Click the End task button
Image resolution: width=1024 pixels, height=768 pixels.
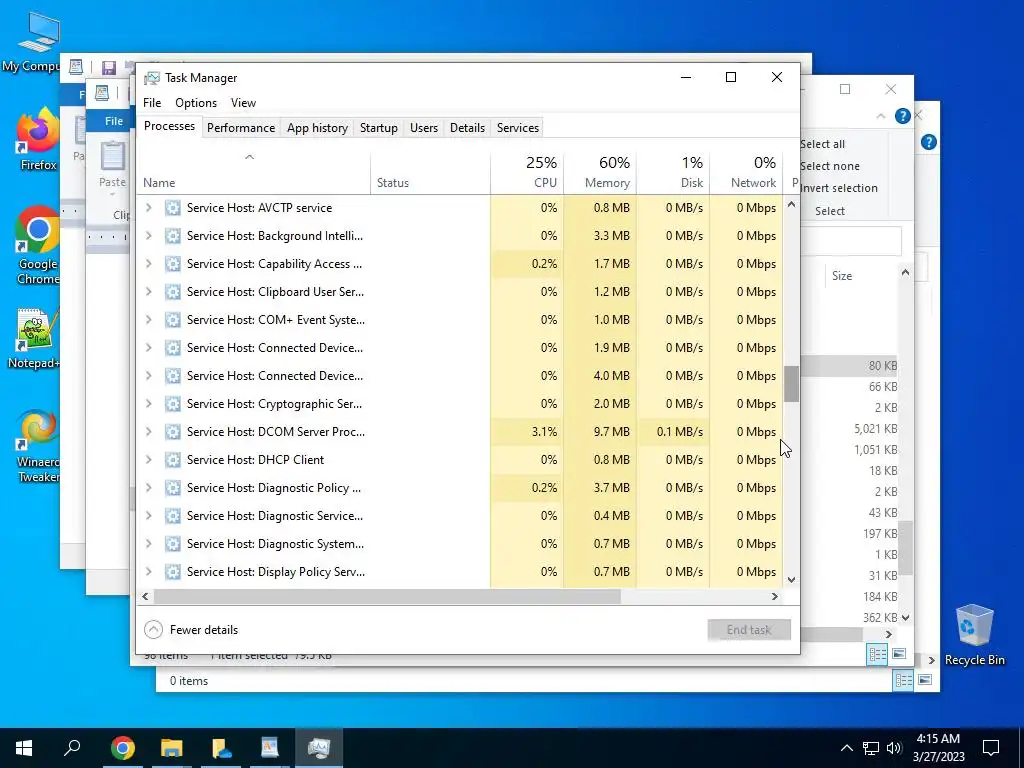749,630
